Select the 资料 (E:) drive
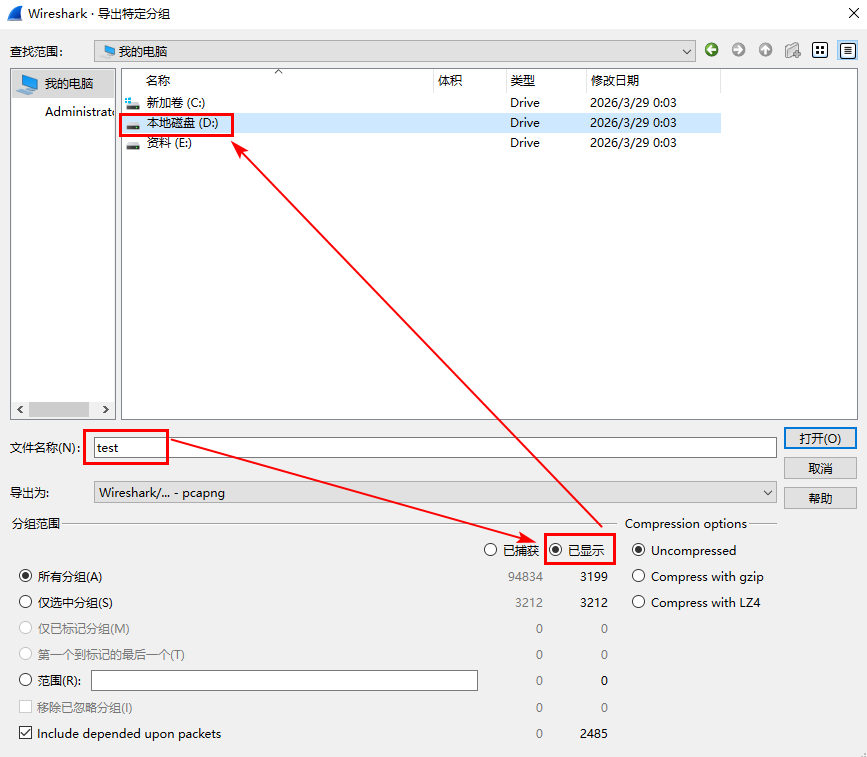 click(168, 143)
